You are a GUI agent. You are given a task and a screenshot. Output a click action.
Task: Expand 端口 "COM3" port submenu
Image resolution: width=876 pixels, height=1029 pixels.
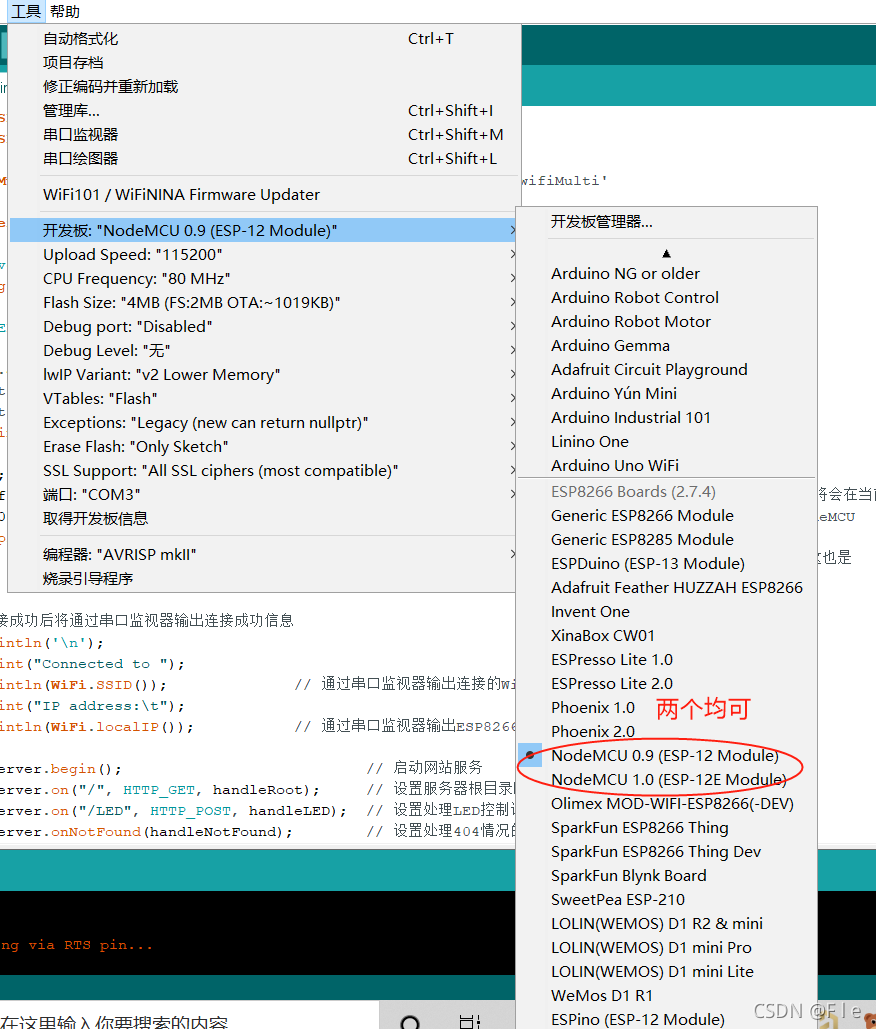click(x=264, y=495)
